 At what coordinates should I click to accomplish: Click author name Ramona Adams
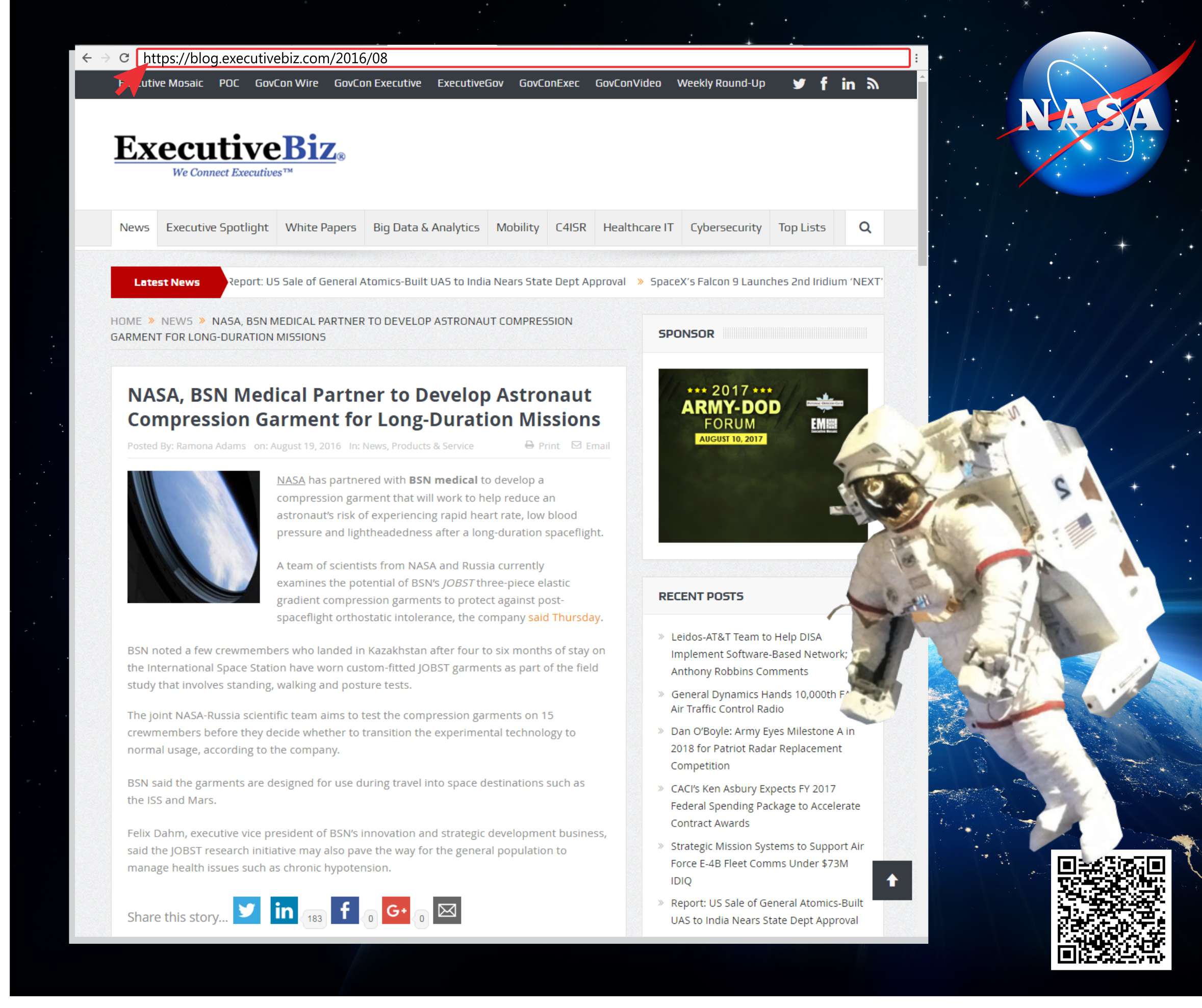click(x=211, y=446)
